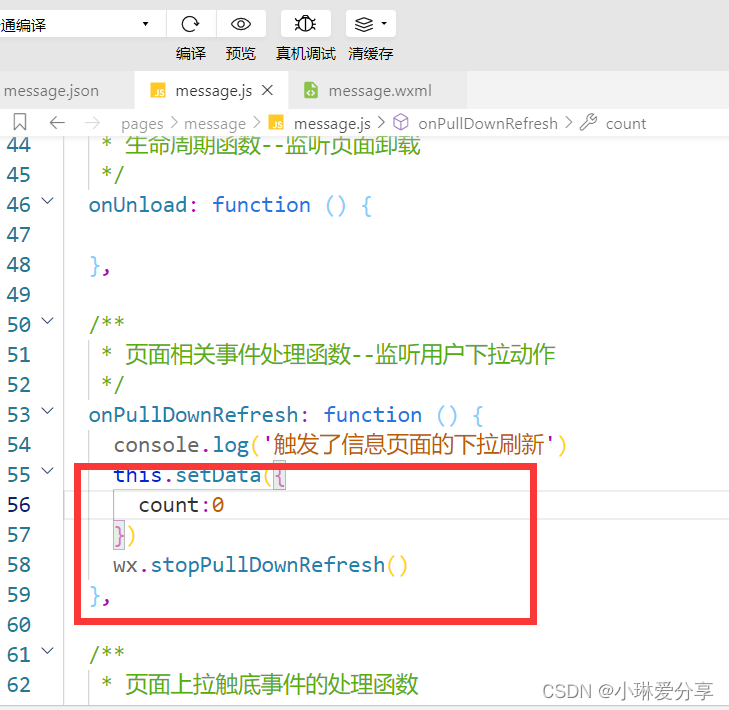Click the onUnload function name
This screenshot has height=710, width=729.
(x=138, y=205)
